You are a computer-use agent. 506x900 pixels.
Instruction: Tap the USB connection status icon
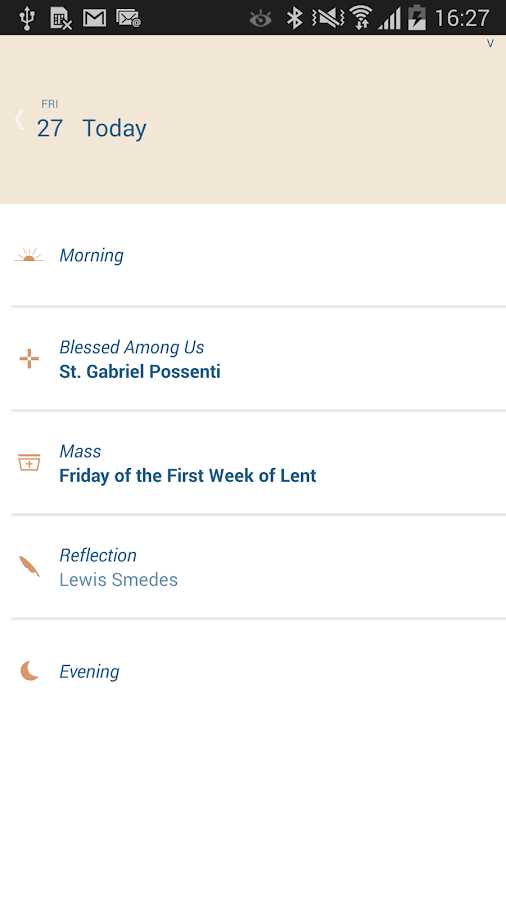tap(26, 18)
